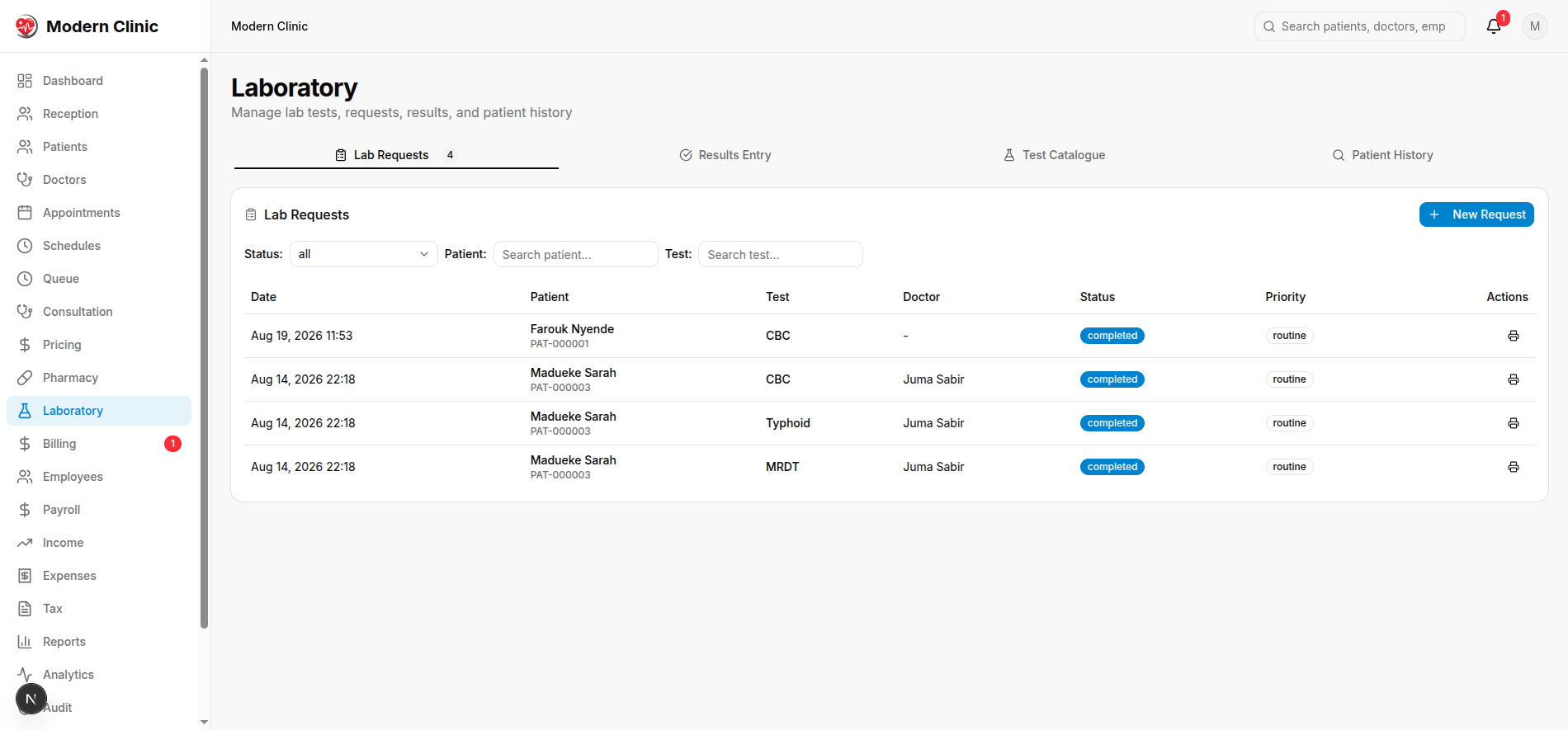Print Madueke Sarah CBC request
The width and height of the screenshot is (1568, 730).
tap(1514, 379)
